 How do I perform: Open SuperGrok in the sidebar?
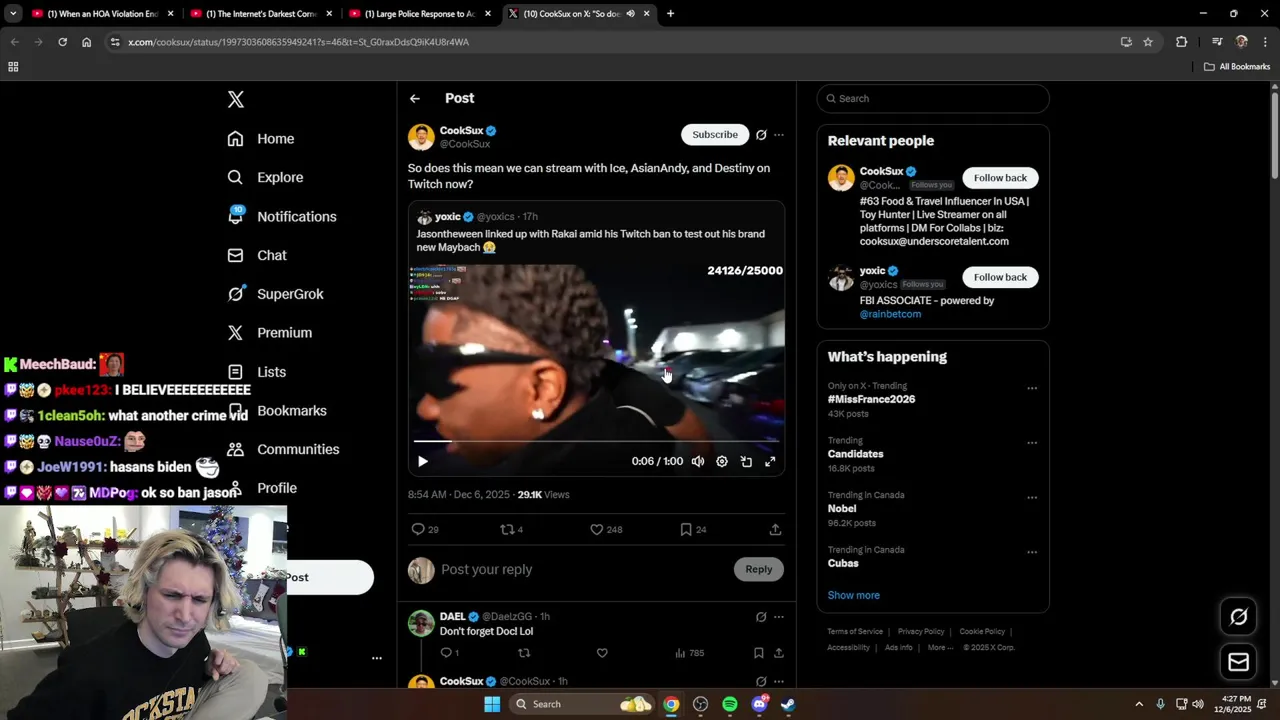pos(275,294)
